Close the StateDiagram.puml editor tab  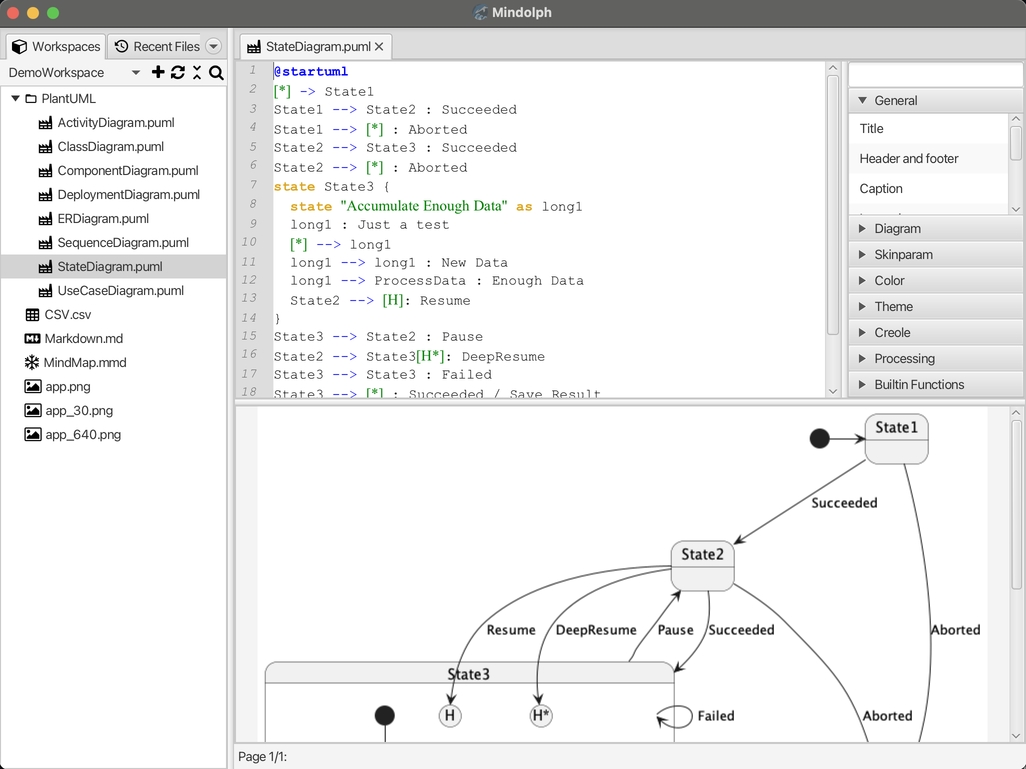[x=379, y=46]
